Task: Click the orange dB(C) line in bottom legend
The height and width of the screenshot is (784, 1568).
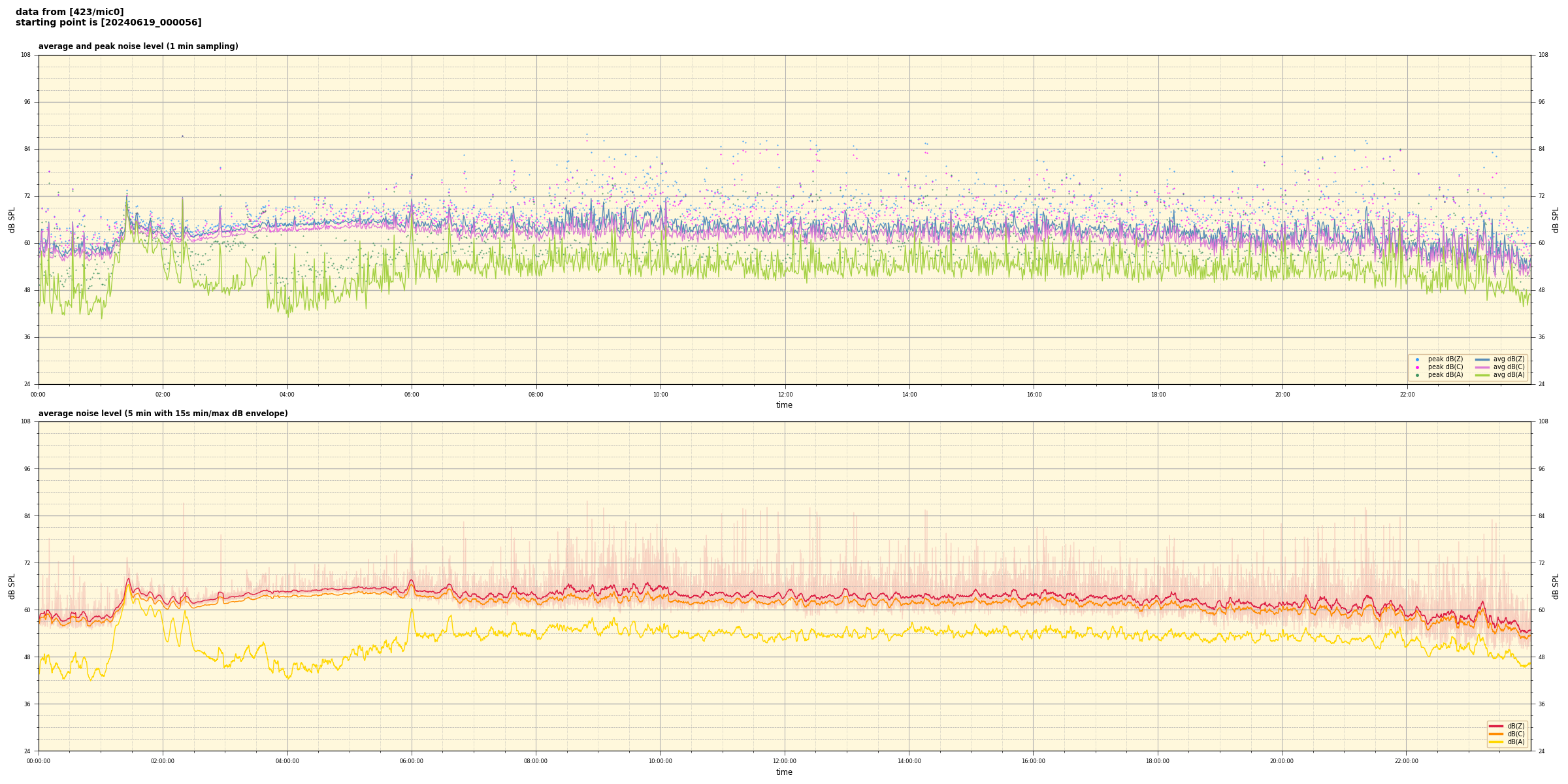Action: click(1495, 734)
